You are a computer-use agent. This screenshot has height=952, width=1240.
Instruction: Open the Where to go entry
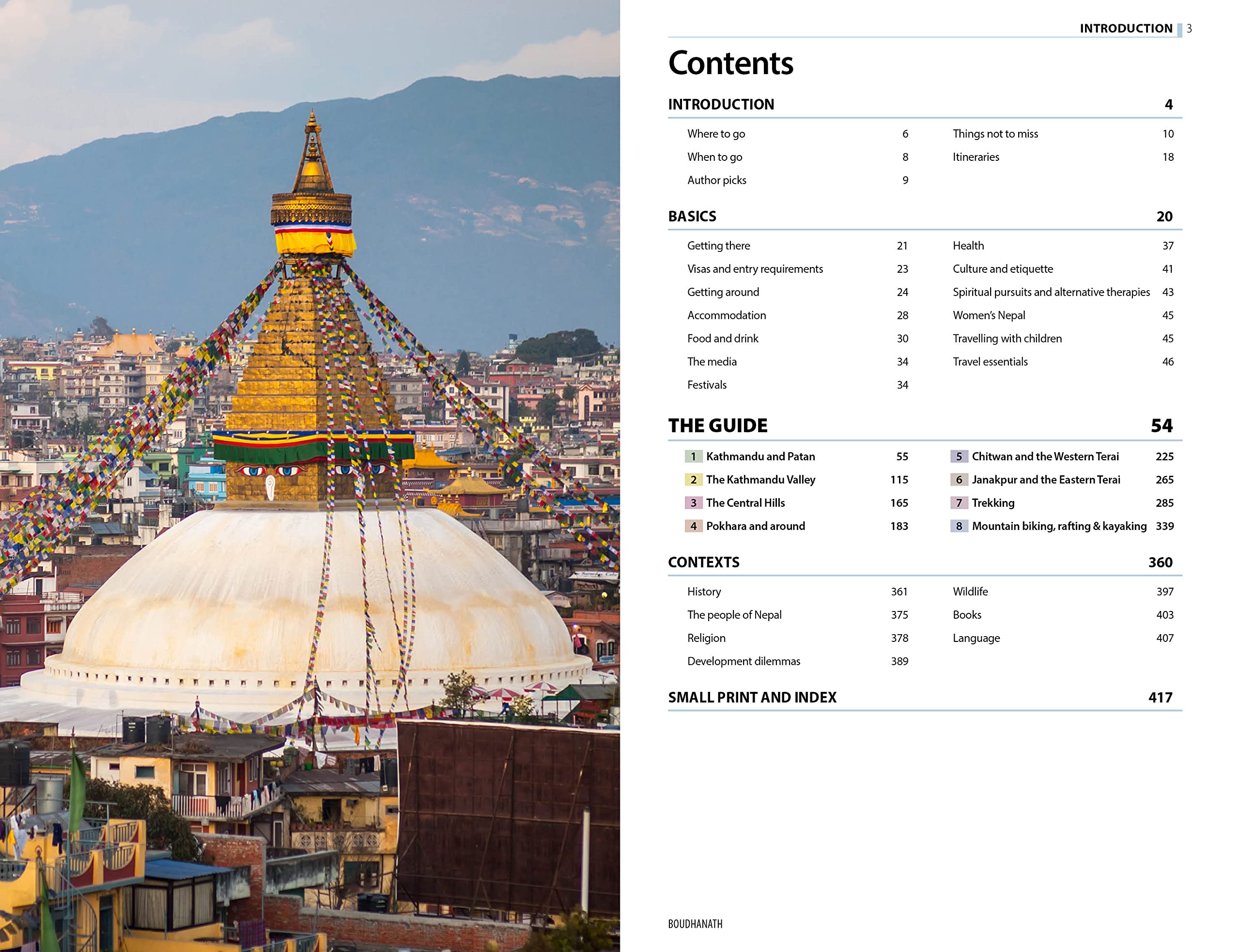(x=716, y=134)
